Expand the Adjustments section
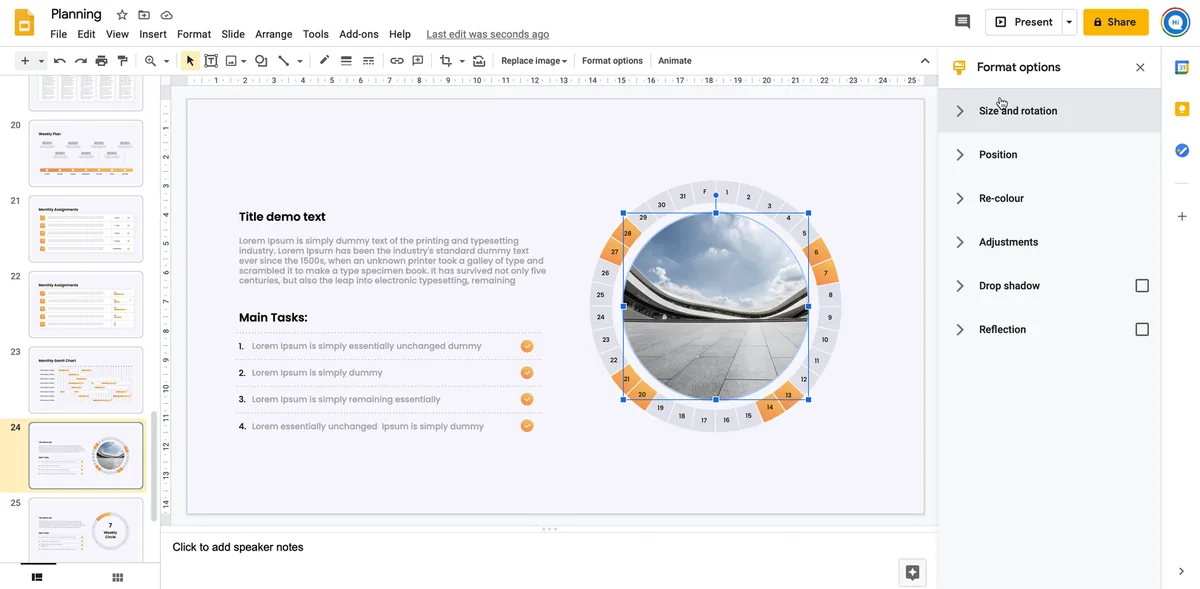This screenshot has width=1200, height=589. 1049,242
